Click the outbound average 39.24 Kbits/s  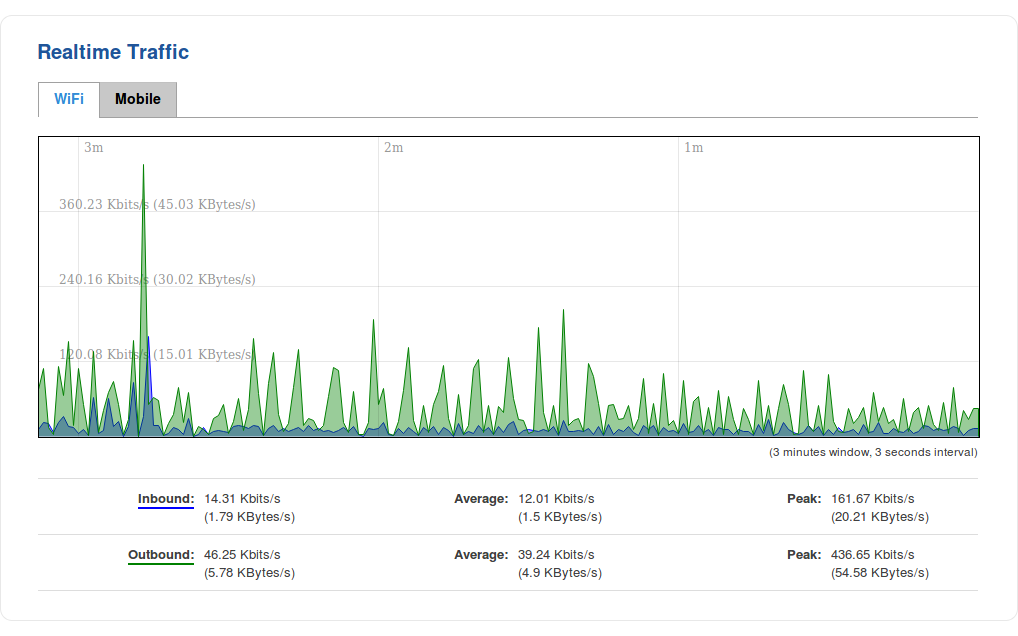pos(556,555)
